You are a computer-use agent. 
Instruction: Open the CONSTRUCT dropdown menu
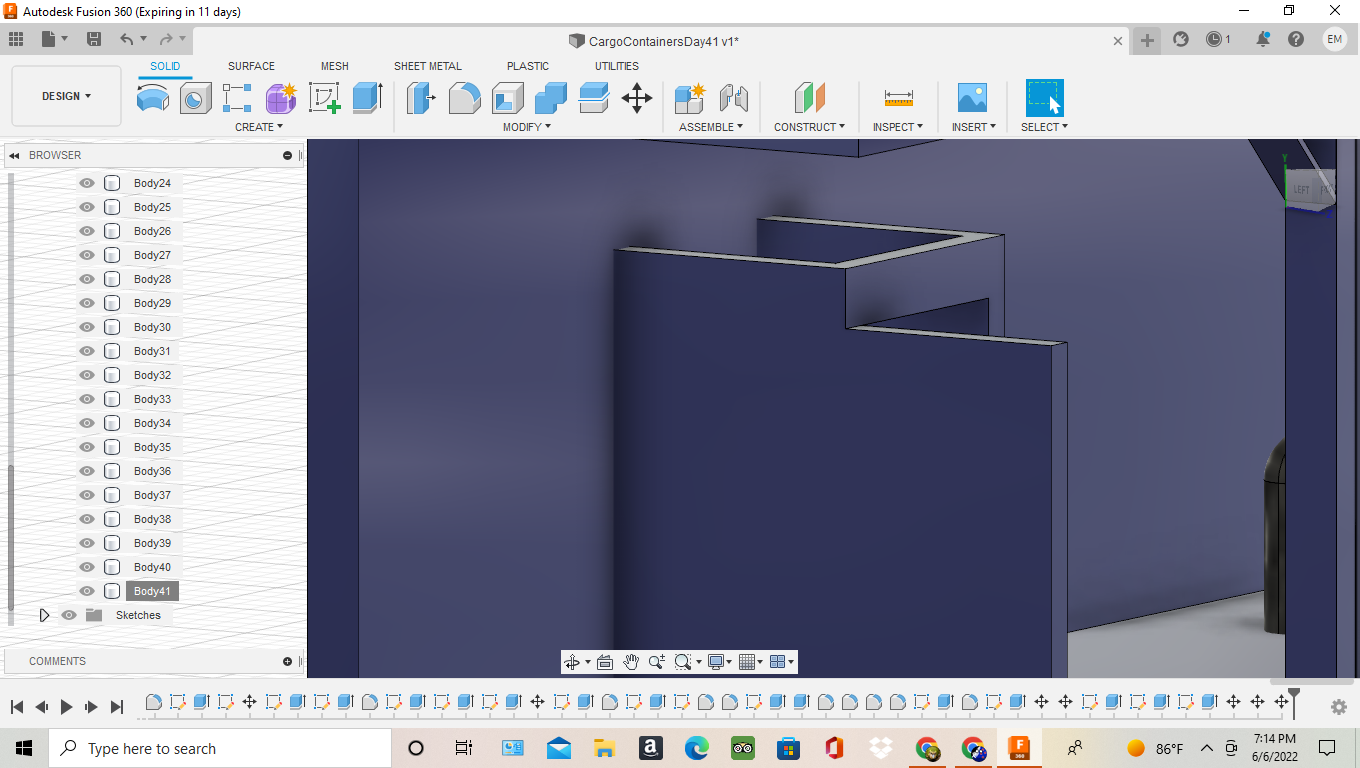[x=810, y=127]
